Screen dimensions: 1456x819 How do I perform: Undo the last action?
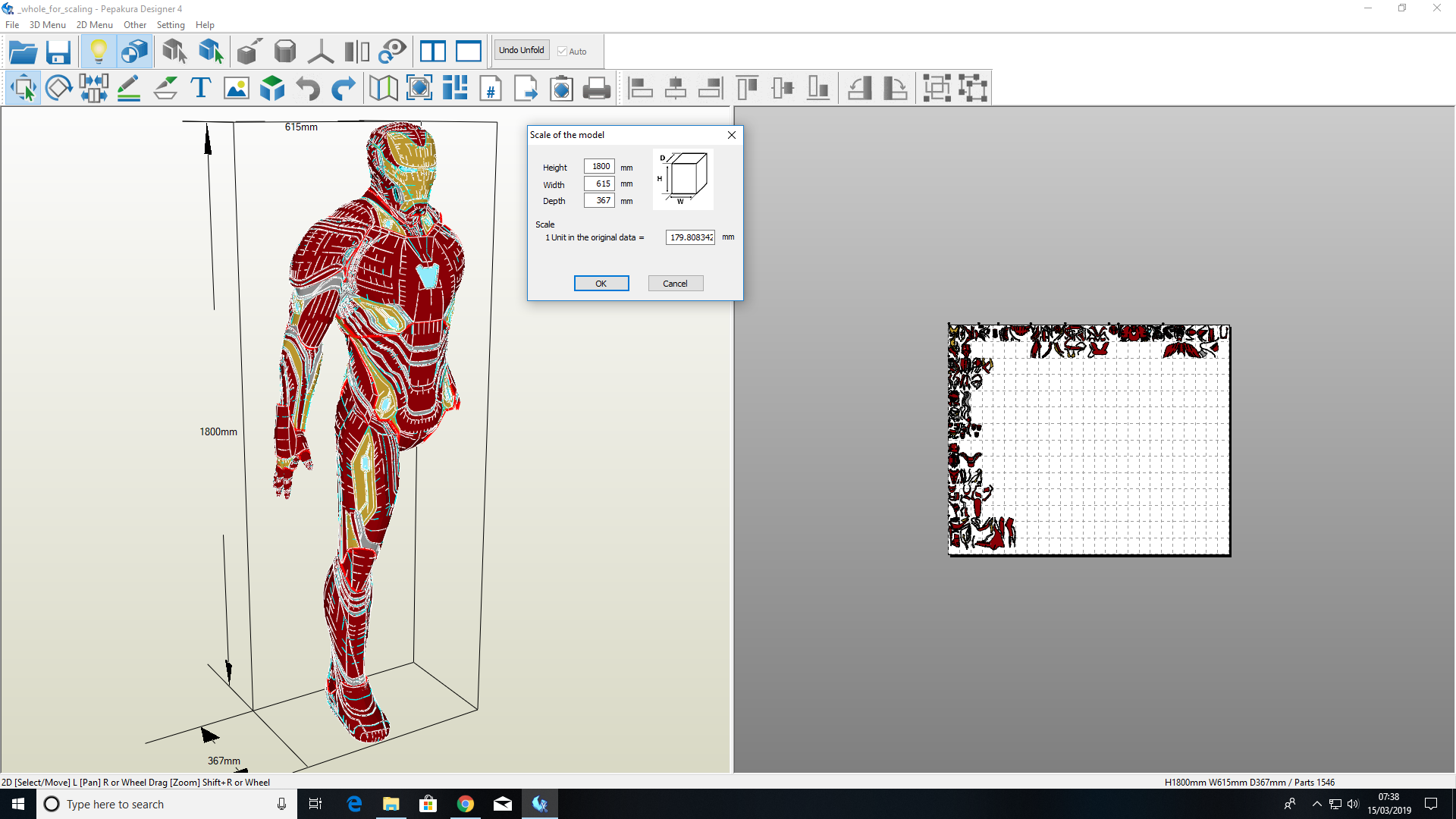coord(308,88)
